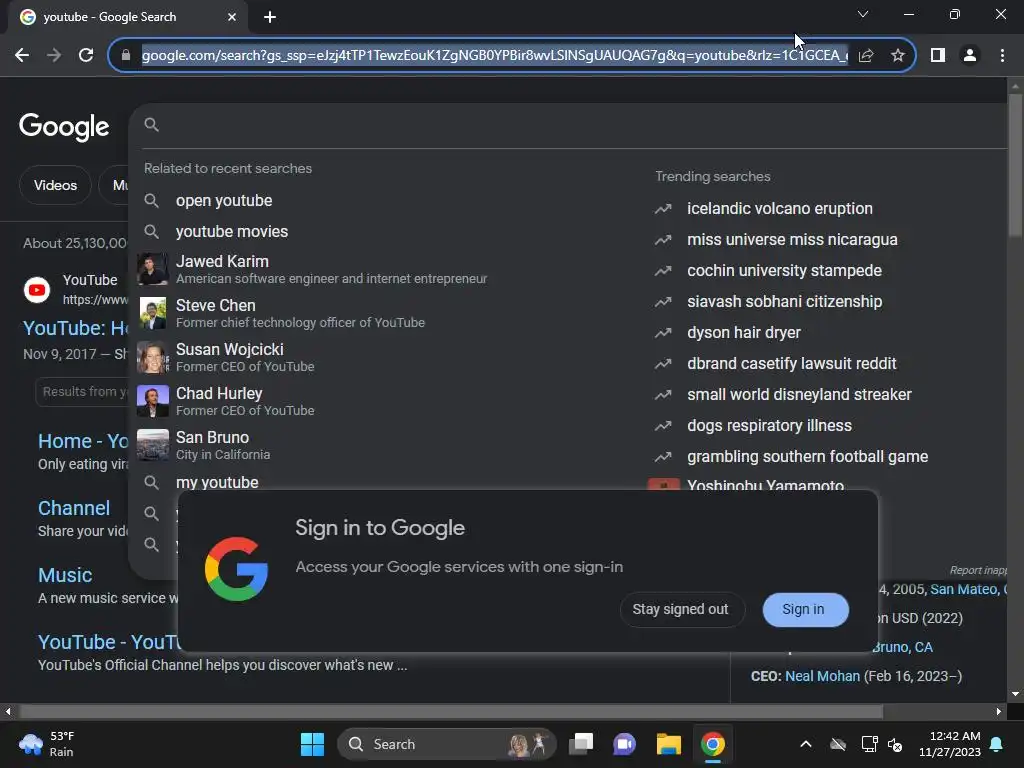
Task: Click San Bruno city thumbnail
Action: 152,445
